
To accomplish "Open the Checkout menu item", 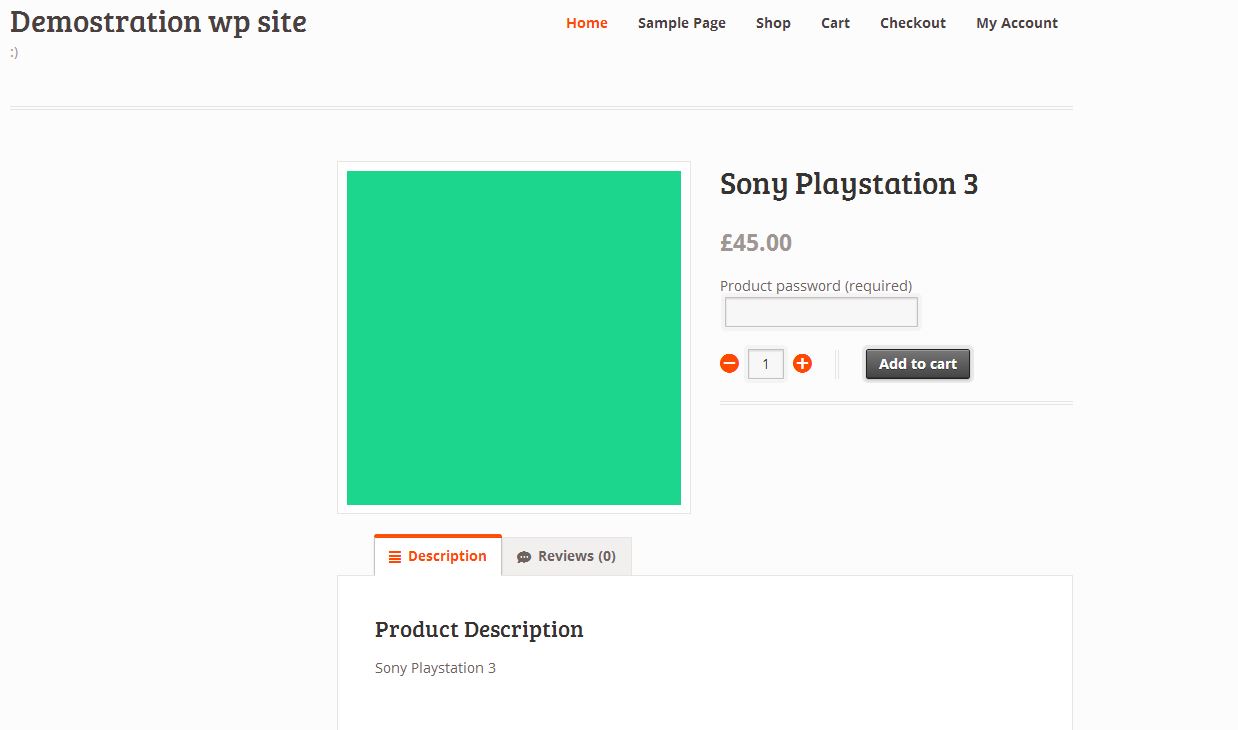I will pyautogui.click(x=912, y=23).
